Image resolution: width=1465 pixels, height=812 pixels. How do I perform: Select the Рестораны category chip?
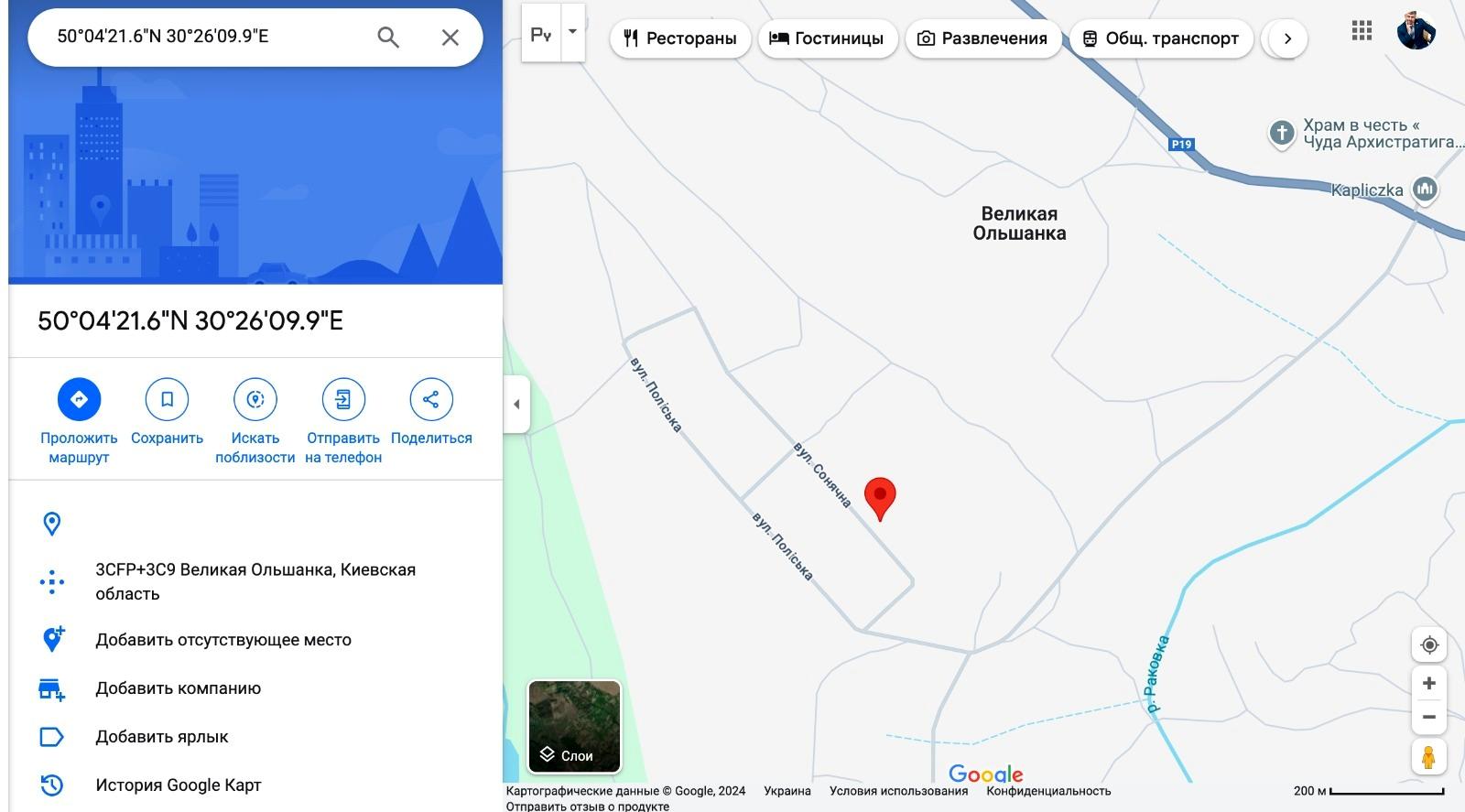pyautogui.click(x=680, y=38)
